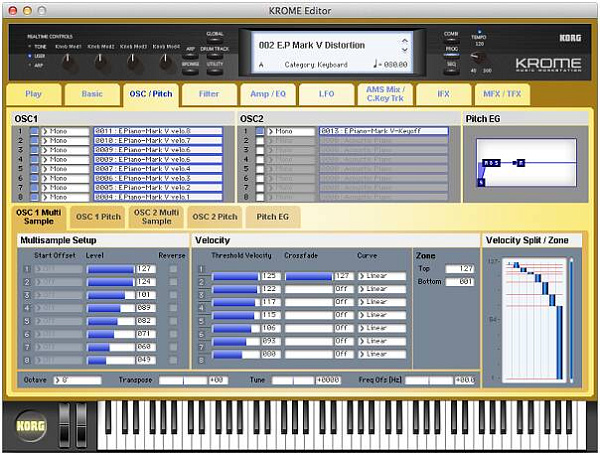600x455 pixels.
Task: Switch to the LFO tab
Action: [x=326, y=94]
